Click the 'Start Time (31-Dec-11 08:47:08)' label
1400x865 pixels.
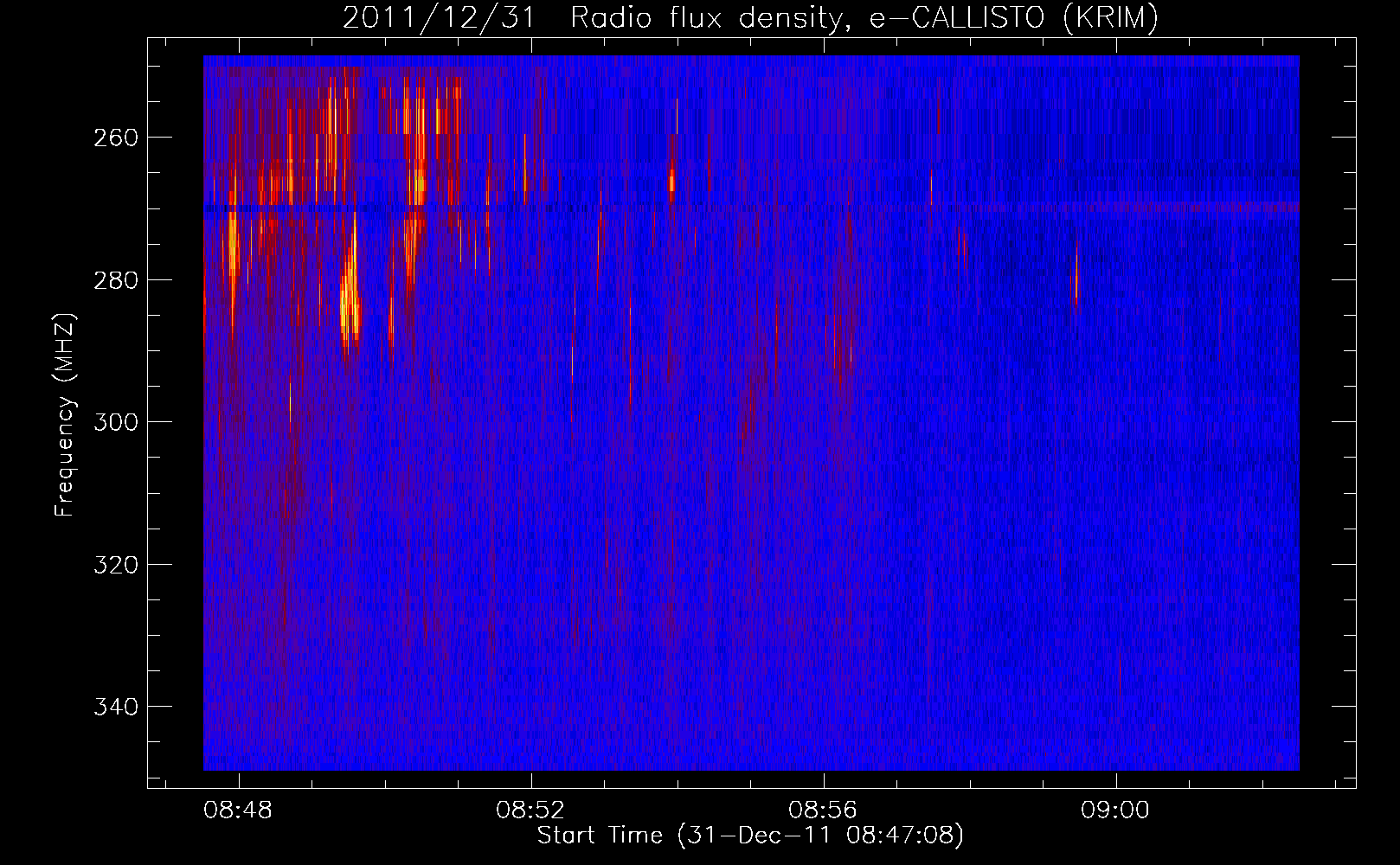tap(750, 836)
